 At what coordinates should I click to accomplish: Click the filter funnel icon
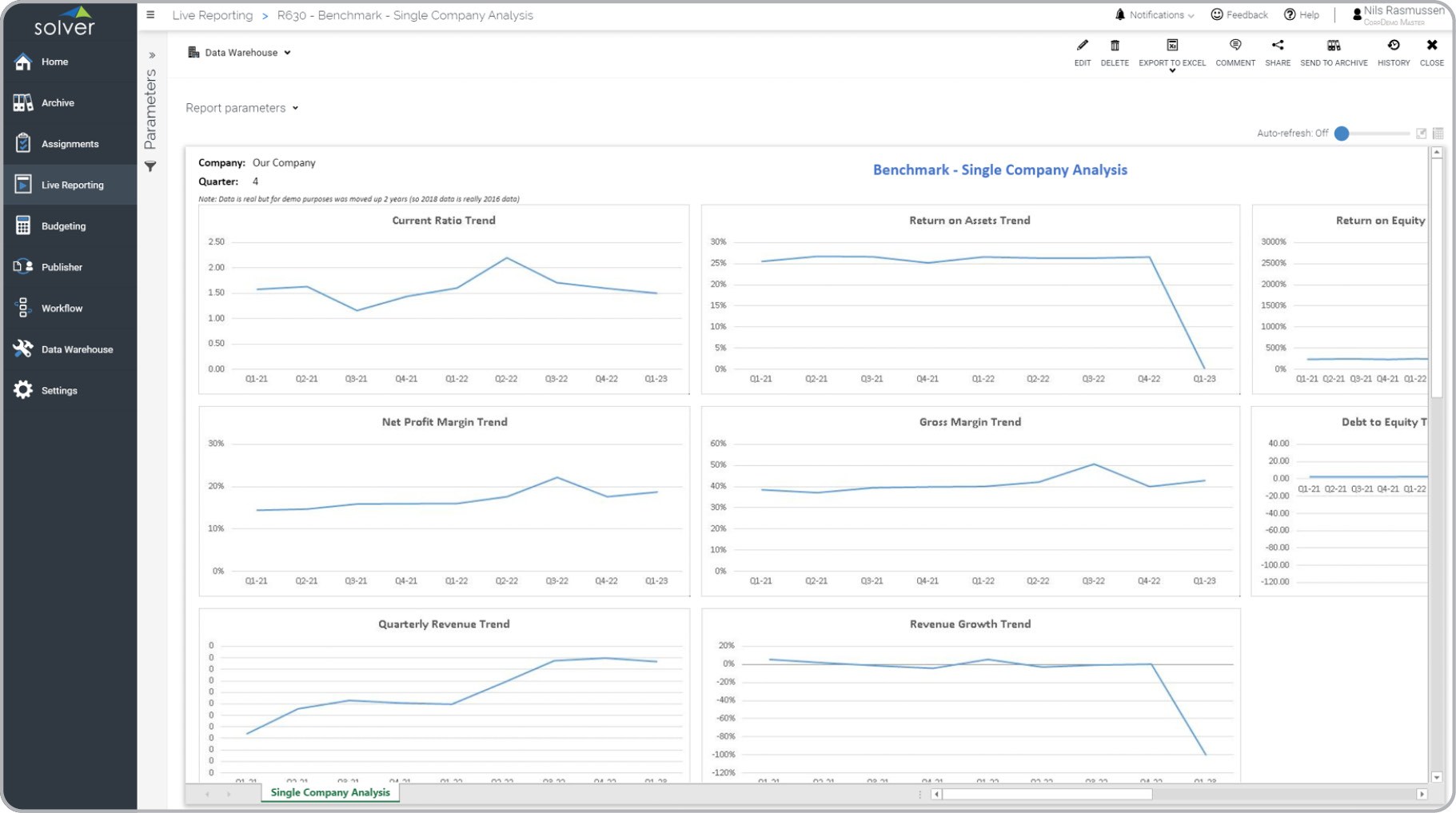(150, 166)
